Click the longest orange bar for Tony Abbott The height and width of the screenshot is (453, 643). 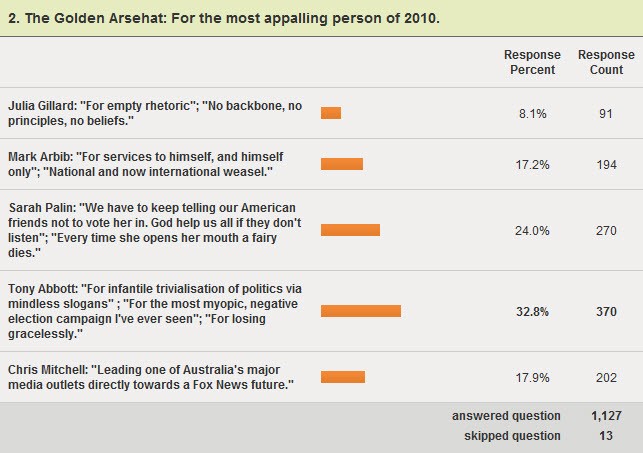(x=361, y=311)
